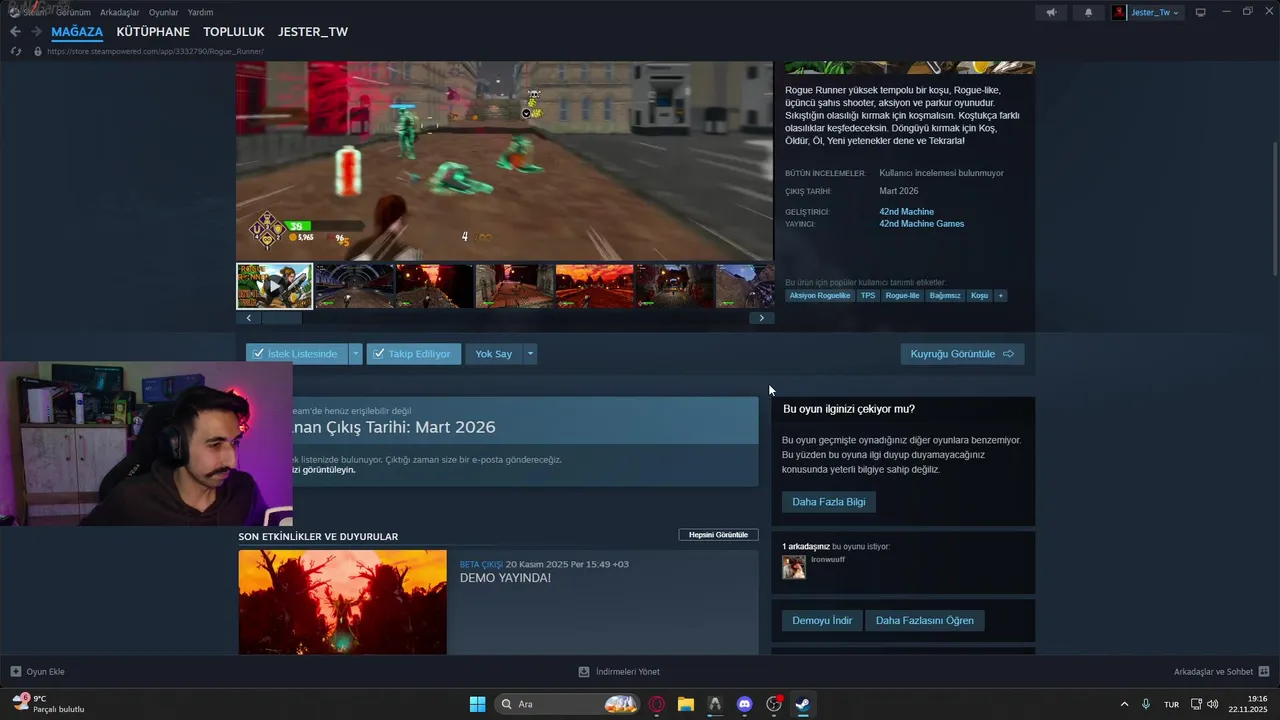
Task: Click the Jester_Tw profile avatar
Action: (1119, 12)
